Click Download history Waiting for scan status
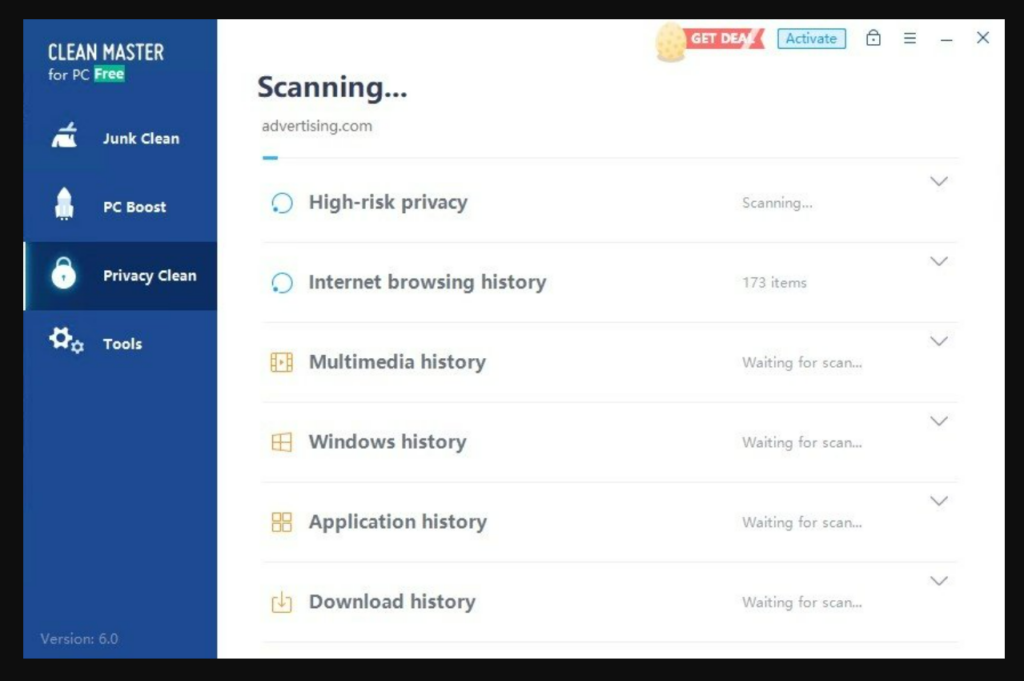Viewport: 1024px width, 681px height. pyautogui.click(x=802, y=602)
